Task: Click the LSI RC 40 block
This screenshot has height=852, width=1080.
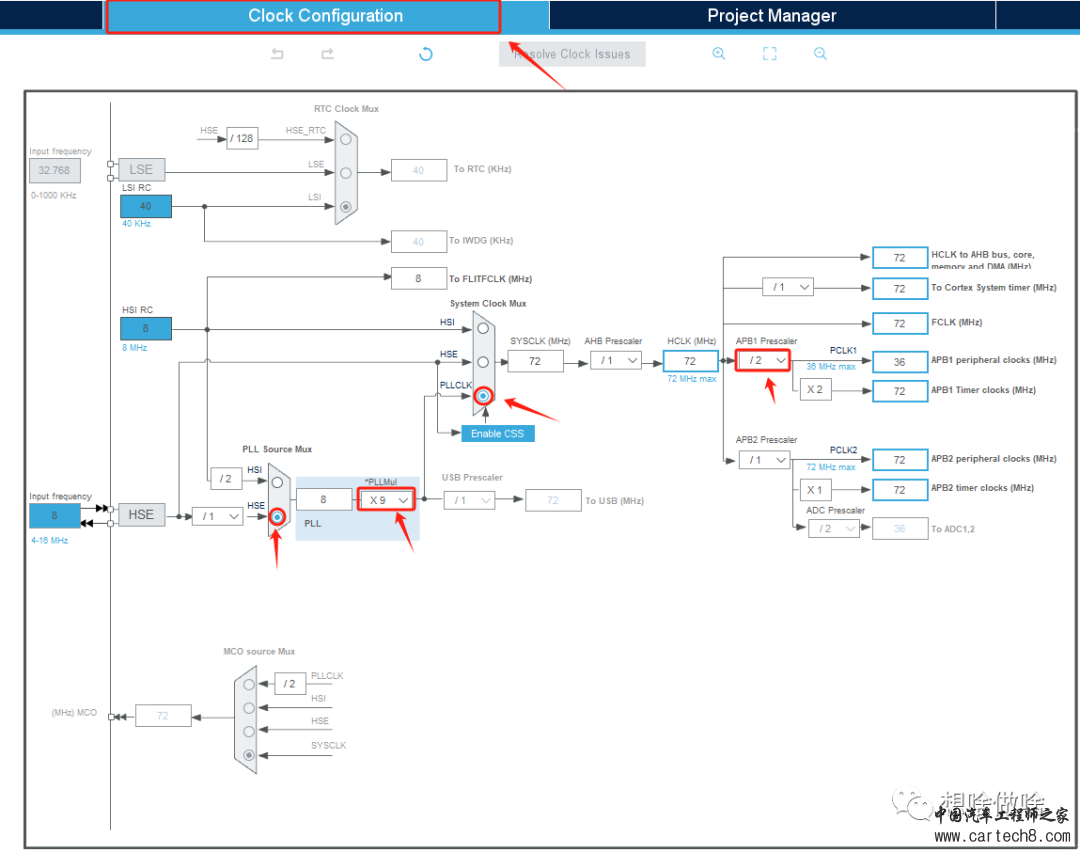Action: (x=145, y=206)
